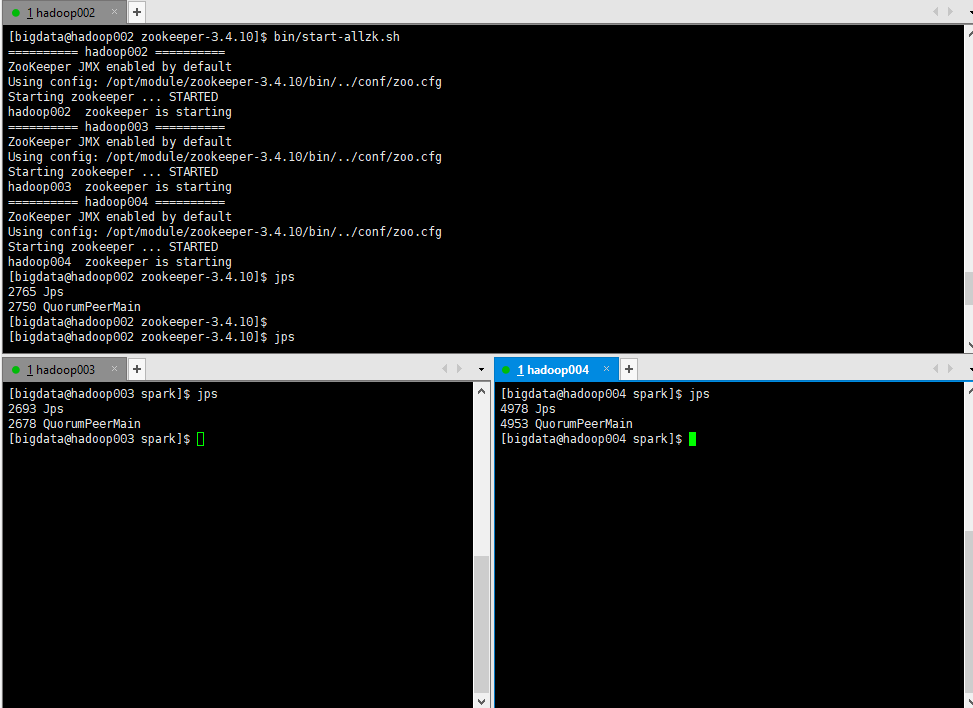Close the hadoop002 tab

click(114, 12)
